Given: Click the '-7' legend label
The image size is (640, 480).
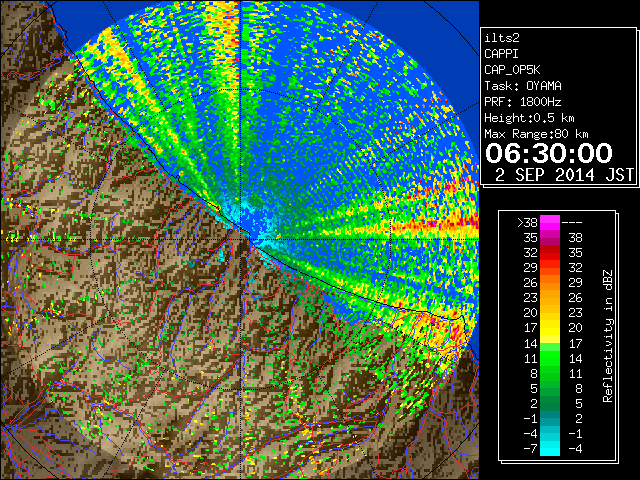Looking at the screenshot, I should coord(530,449).
